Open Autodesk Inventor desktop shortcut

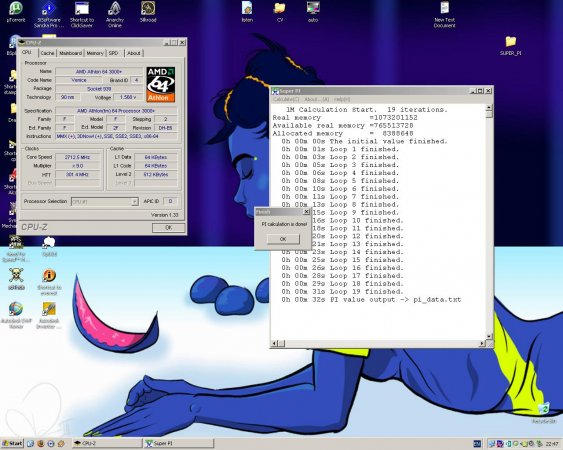49,315
